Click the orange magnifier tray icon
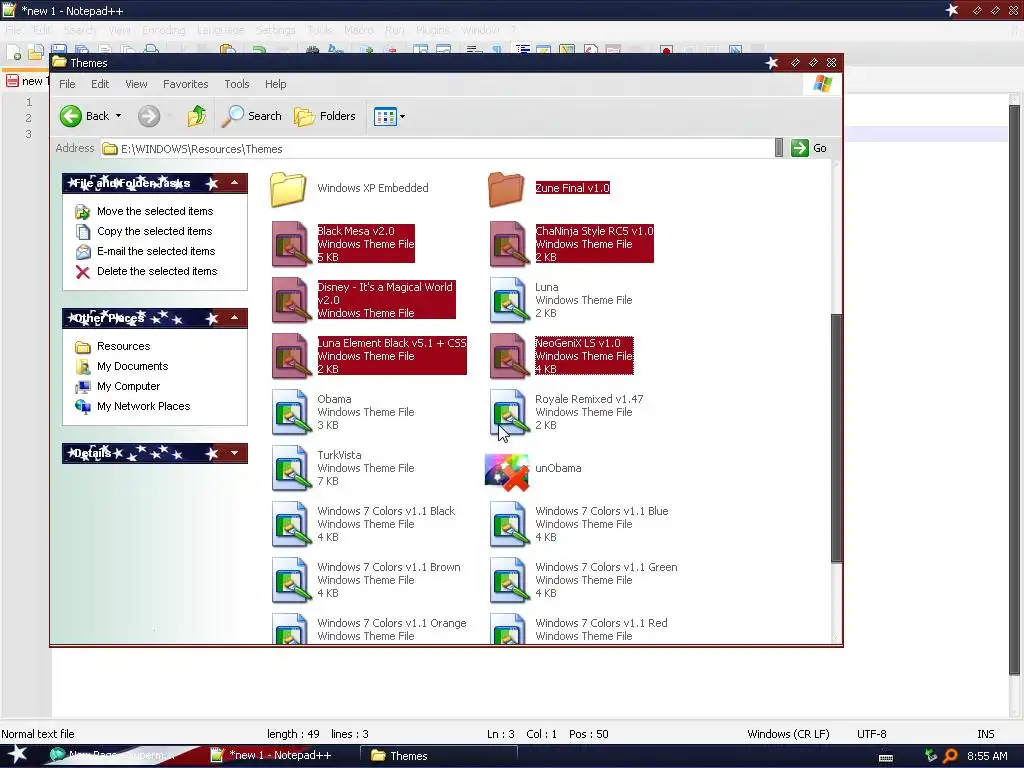1024x768 pixels. (x=950, y=756)
